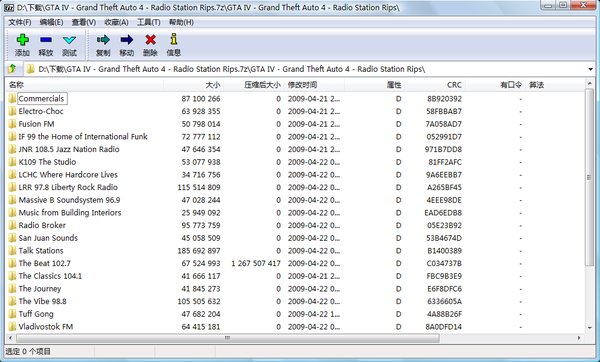Open the Tools (工具) menu
600x362 pixels.
click(148, 22)
